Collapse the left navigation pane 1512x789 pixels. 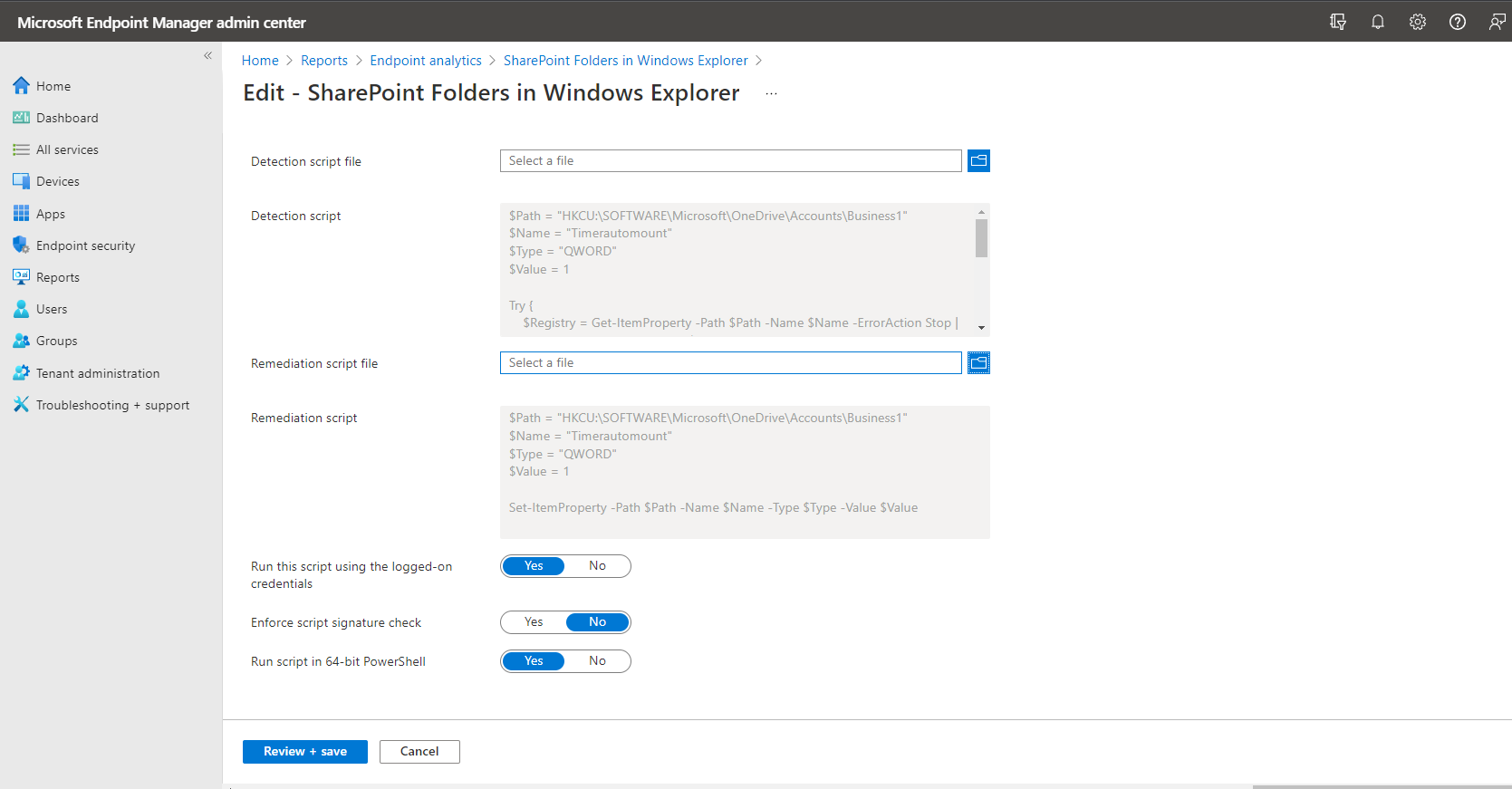click(x=207, y=55)
